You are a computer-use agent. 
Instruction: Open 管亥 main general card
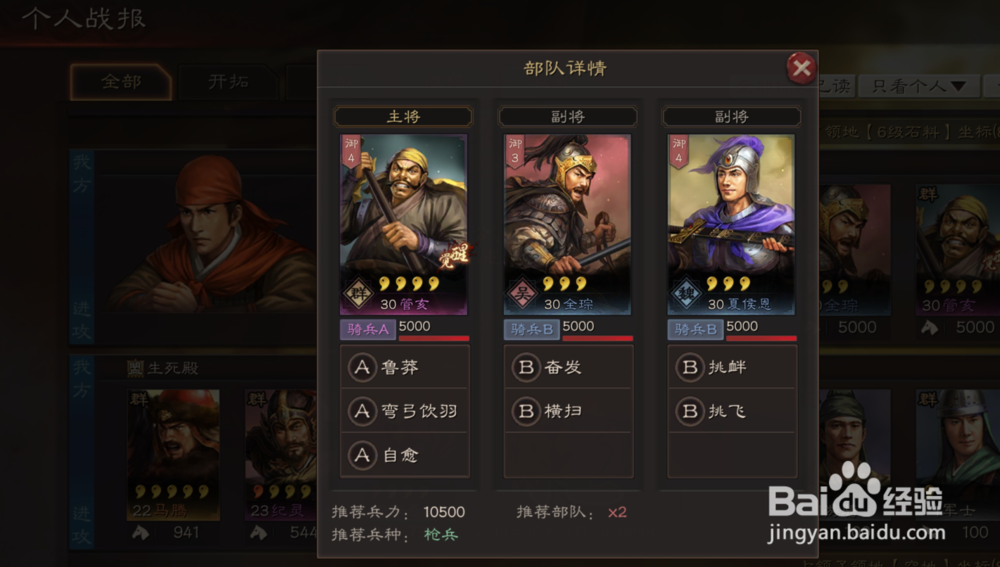click(x=404, y=225)
